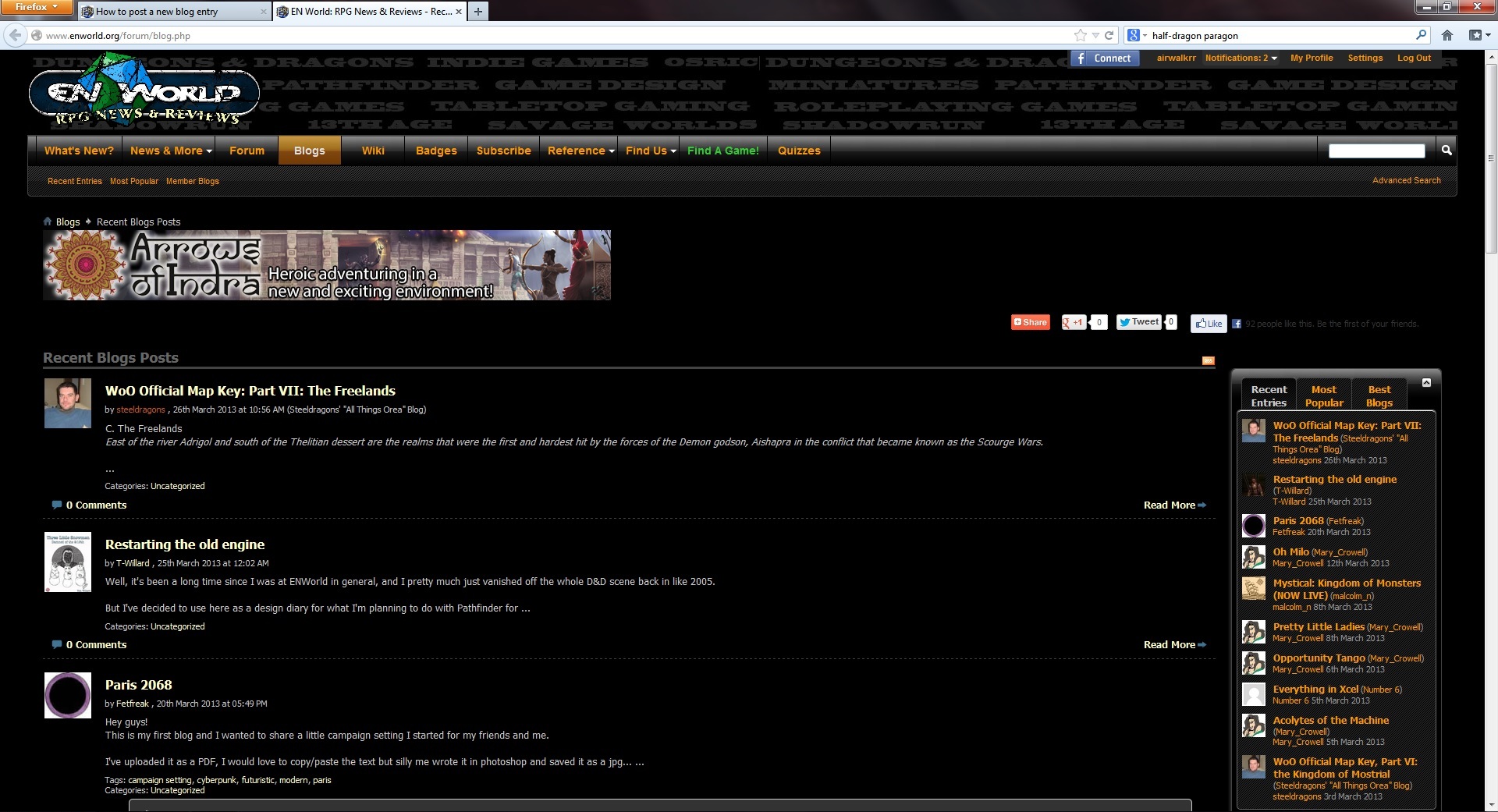
Task: Click the red Share button
Action: coord(1030,322)
